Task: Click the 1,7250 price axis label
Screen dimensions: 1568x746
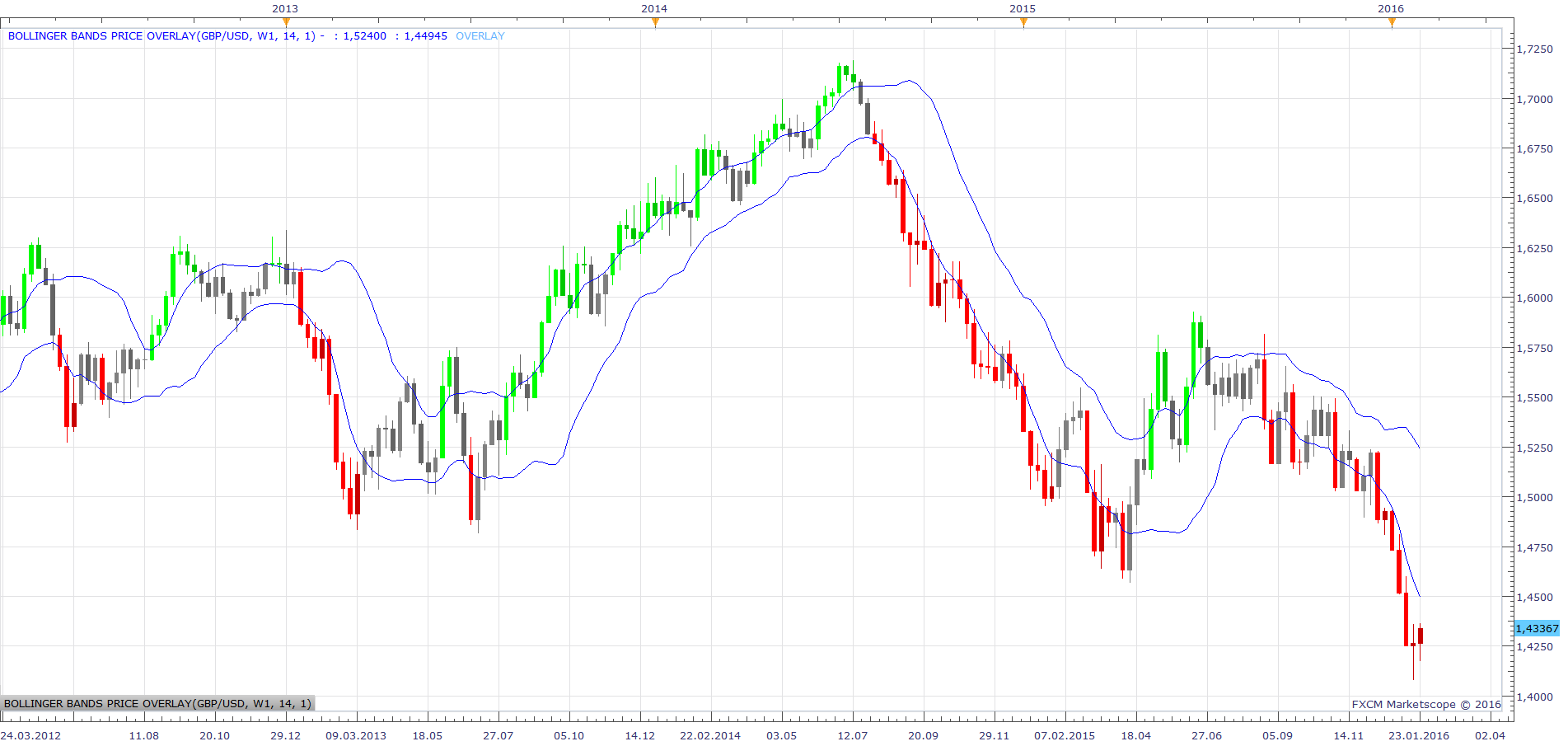Action: [x=1535, y=49]
